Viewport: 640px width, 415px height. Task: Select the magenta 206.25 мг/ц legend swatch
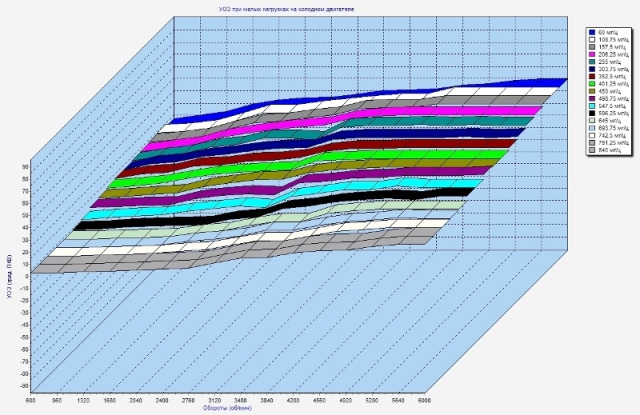591,53
